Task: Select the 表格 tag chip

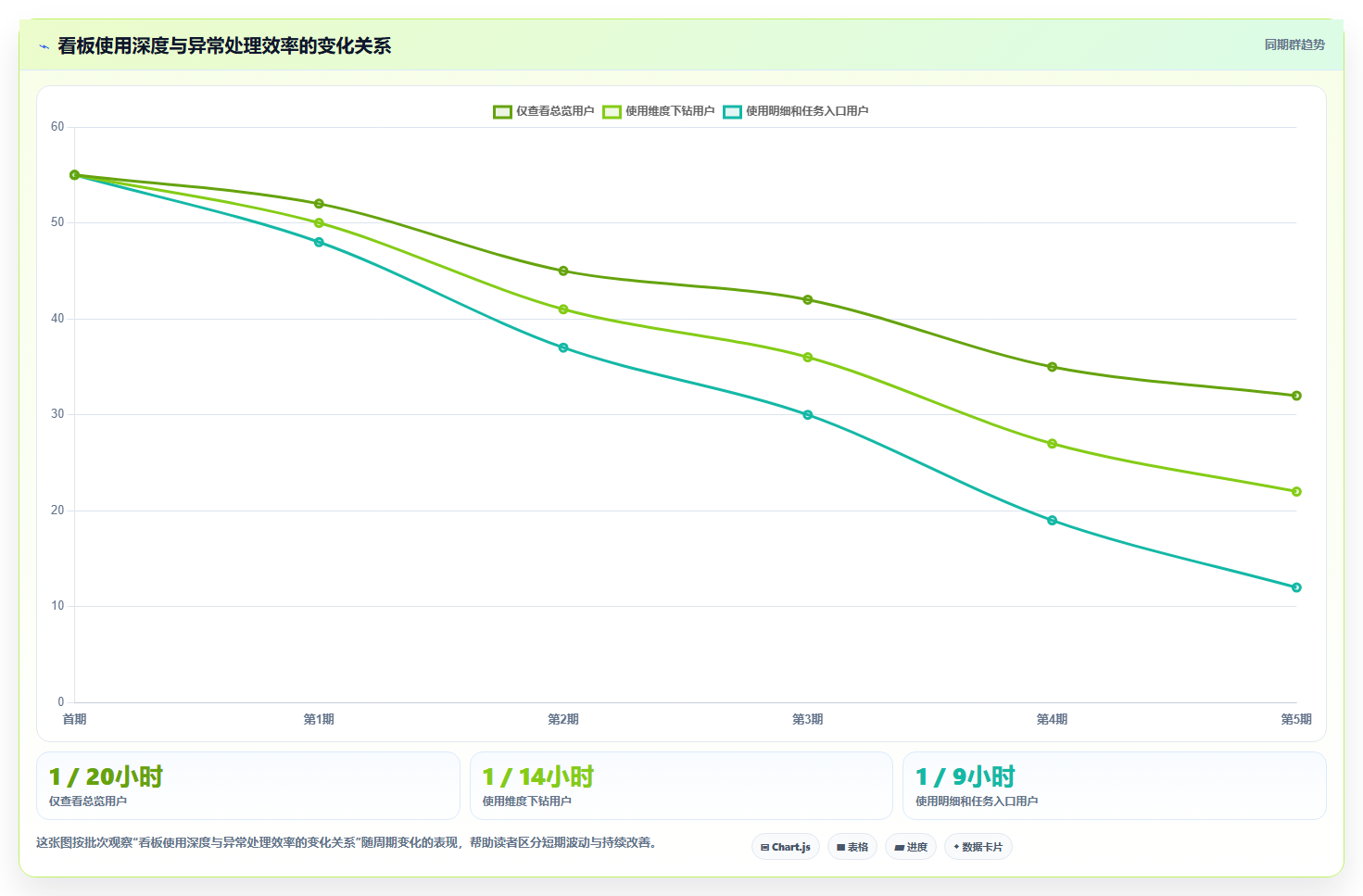Action: [x=852, y=847]
